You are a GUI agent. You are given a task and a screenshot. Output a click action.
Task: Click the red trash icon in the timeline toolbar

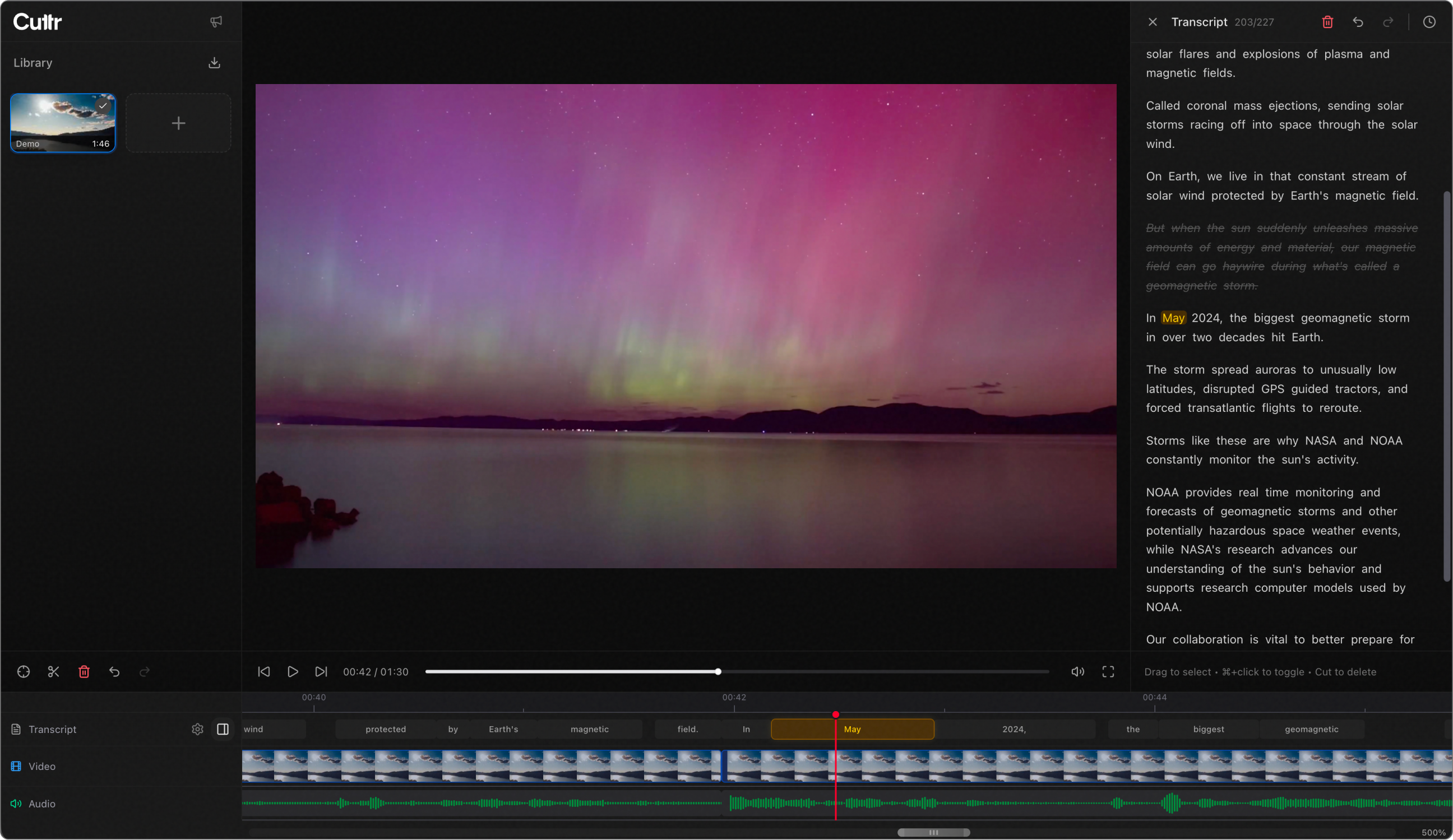pos(84,672)
